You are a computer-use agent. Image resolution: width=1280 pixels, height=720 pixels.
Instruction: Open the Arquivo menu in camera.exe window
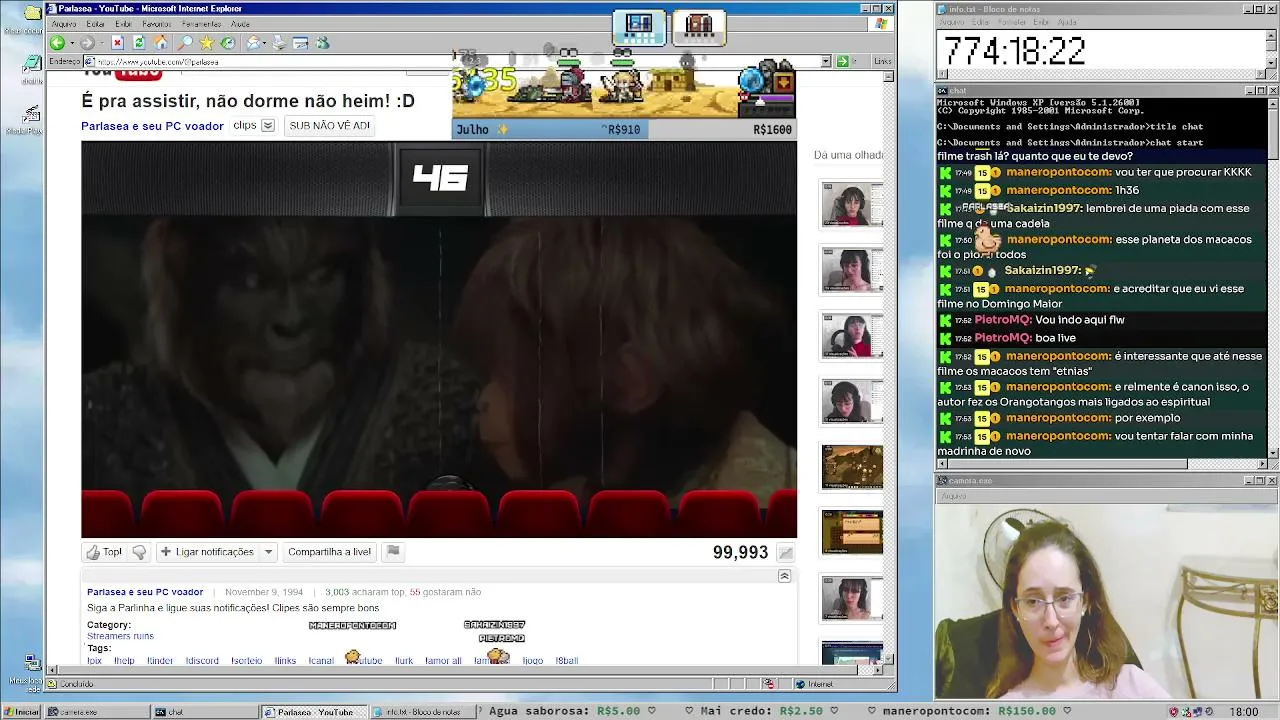(954, 496)
